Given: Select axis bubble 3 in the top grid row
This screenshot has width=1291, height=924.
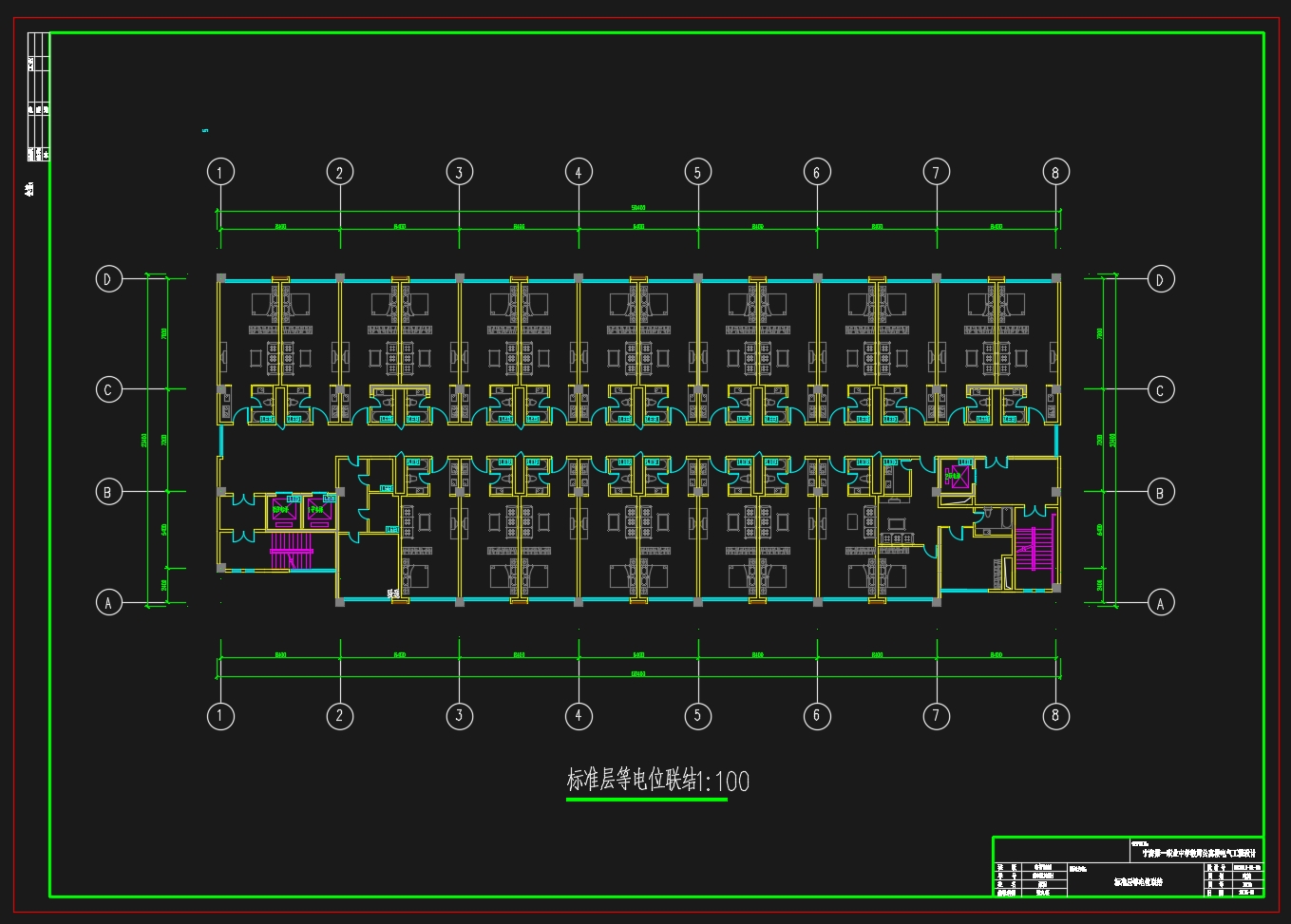Looking at the screenshot, I should 460,172.
